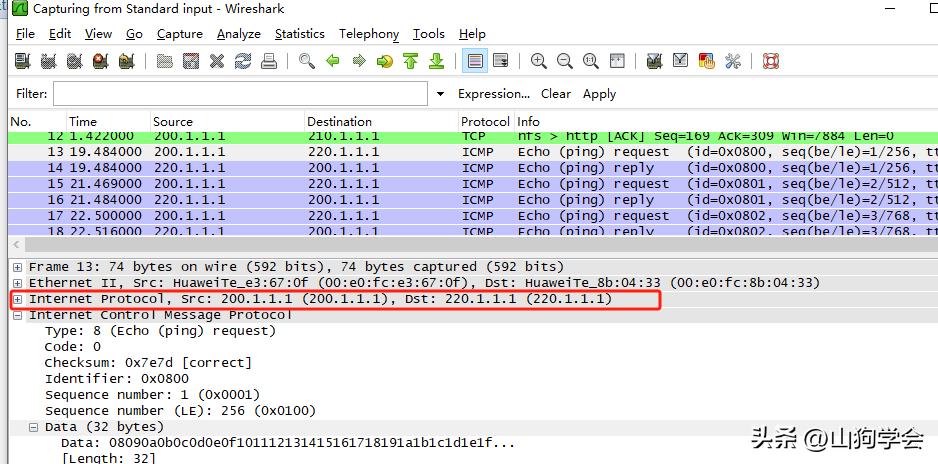This screenshot has width=938, height=464.
Task: Click into the Filter text field
Action: pyautogui.click(x=240, y=94)
